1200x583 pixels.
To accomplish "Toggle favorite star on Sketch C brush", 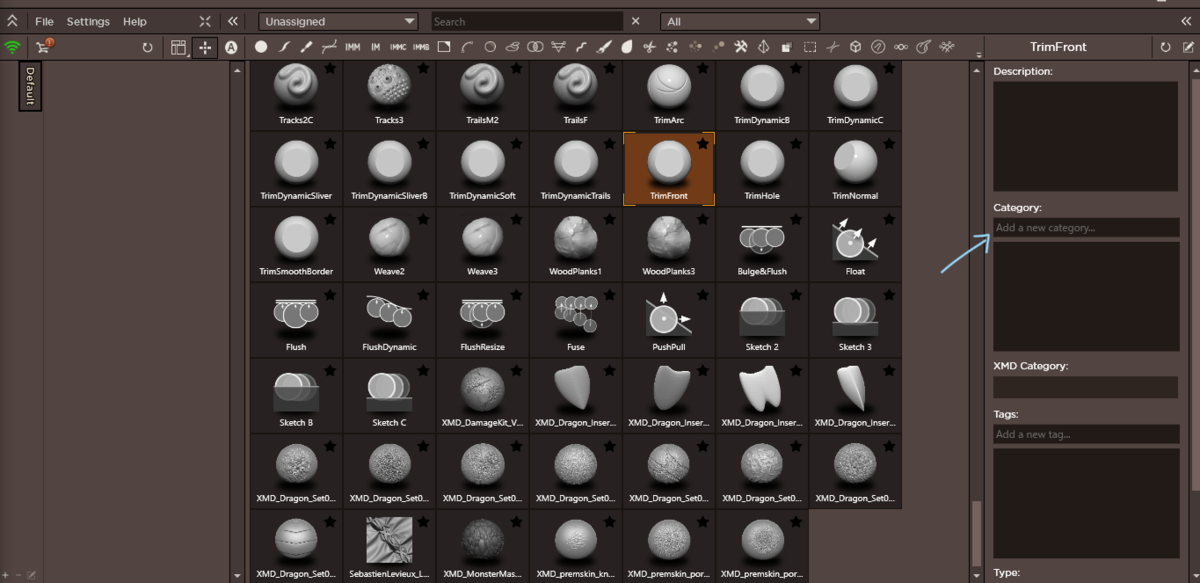I will point(423,370).
